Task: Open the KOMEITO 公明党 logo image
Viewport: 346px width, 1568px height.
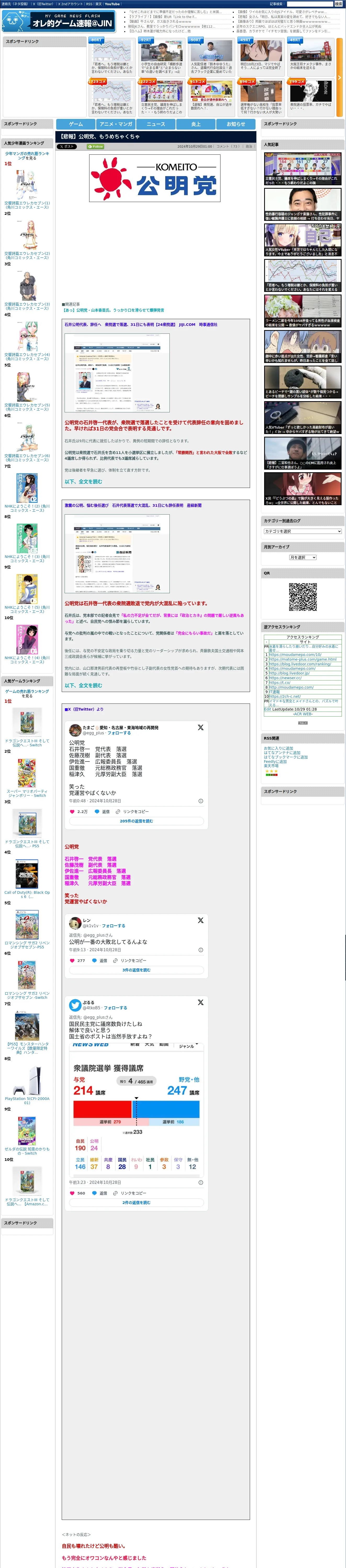Action: click(155, 178)
